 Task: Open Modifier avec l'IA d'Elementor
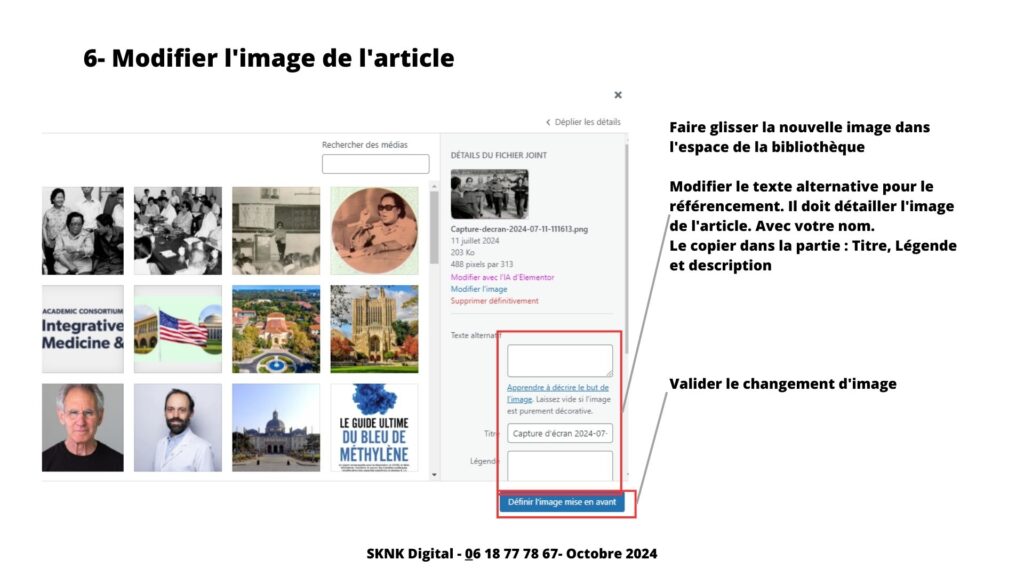[x=502, y=277]
